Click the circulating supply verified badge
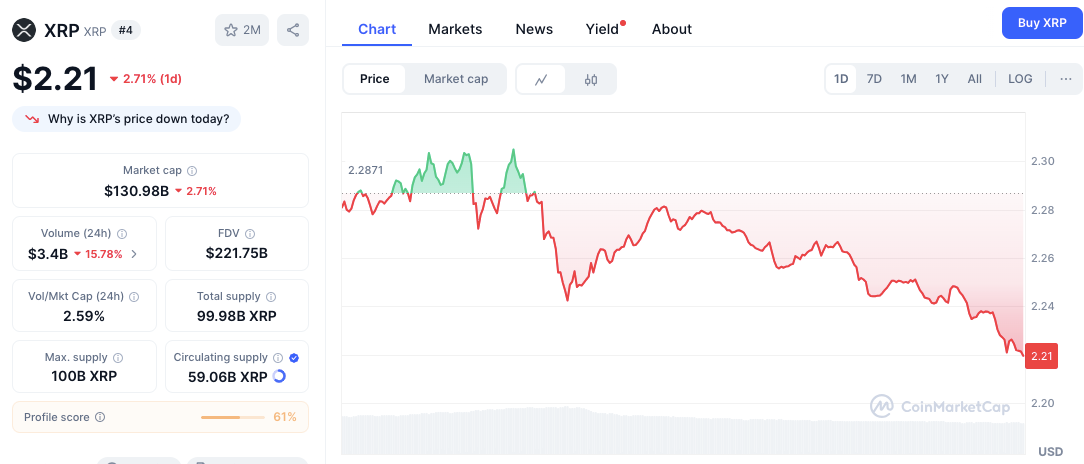The image size is (1084, 464). (x=294, y=358)
